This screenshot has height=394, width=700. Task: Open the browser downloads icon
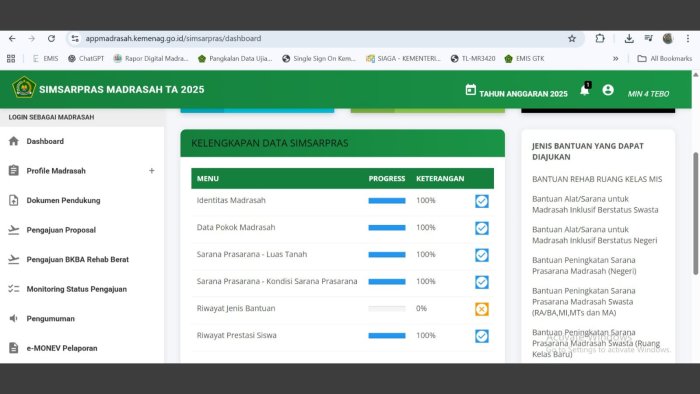coord(629,38)
